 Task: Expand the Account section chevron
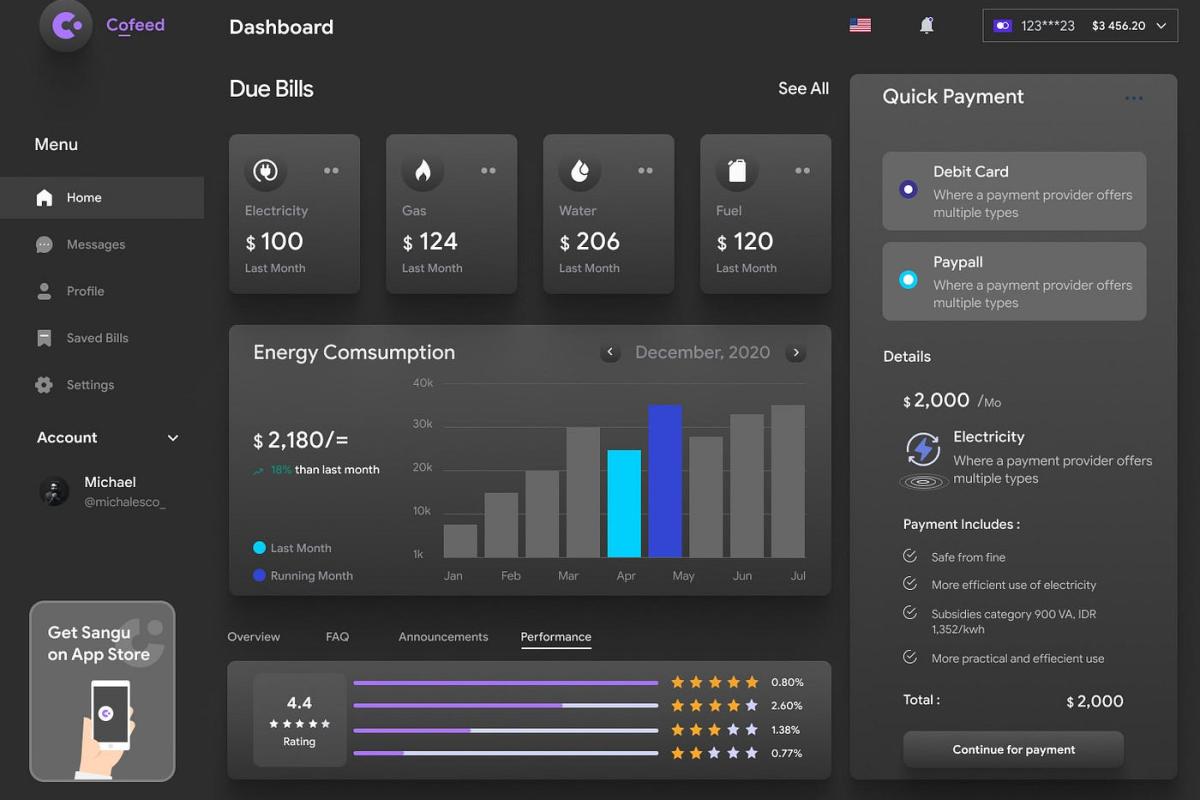point(173,438)
